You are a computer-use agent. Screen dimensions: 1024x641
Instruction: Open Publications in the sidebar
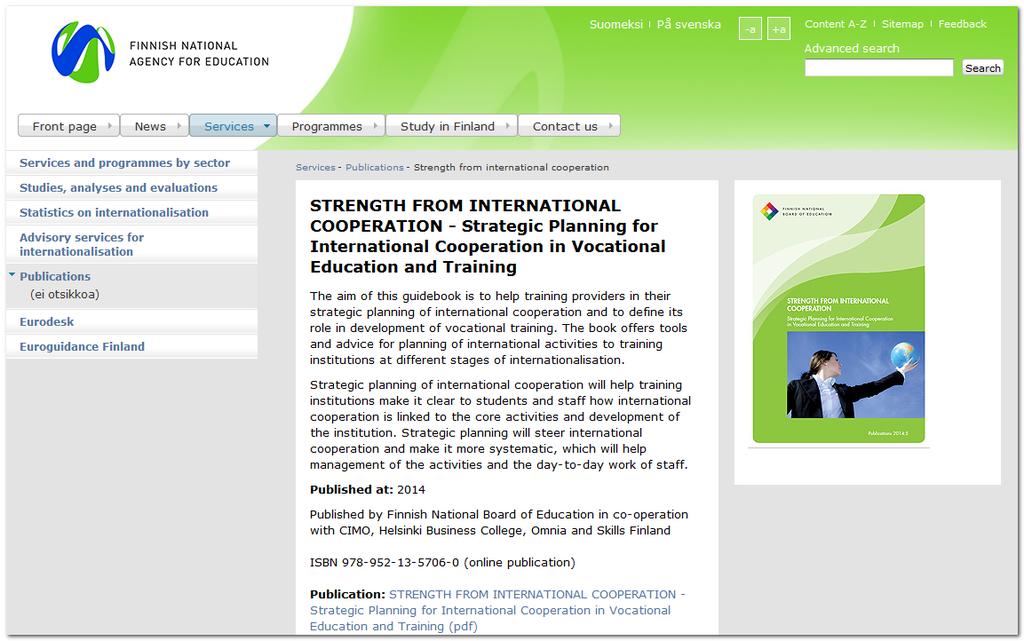pos(55,276)
